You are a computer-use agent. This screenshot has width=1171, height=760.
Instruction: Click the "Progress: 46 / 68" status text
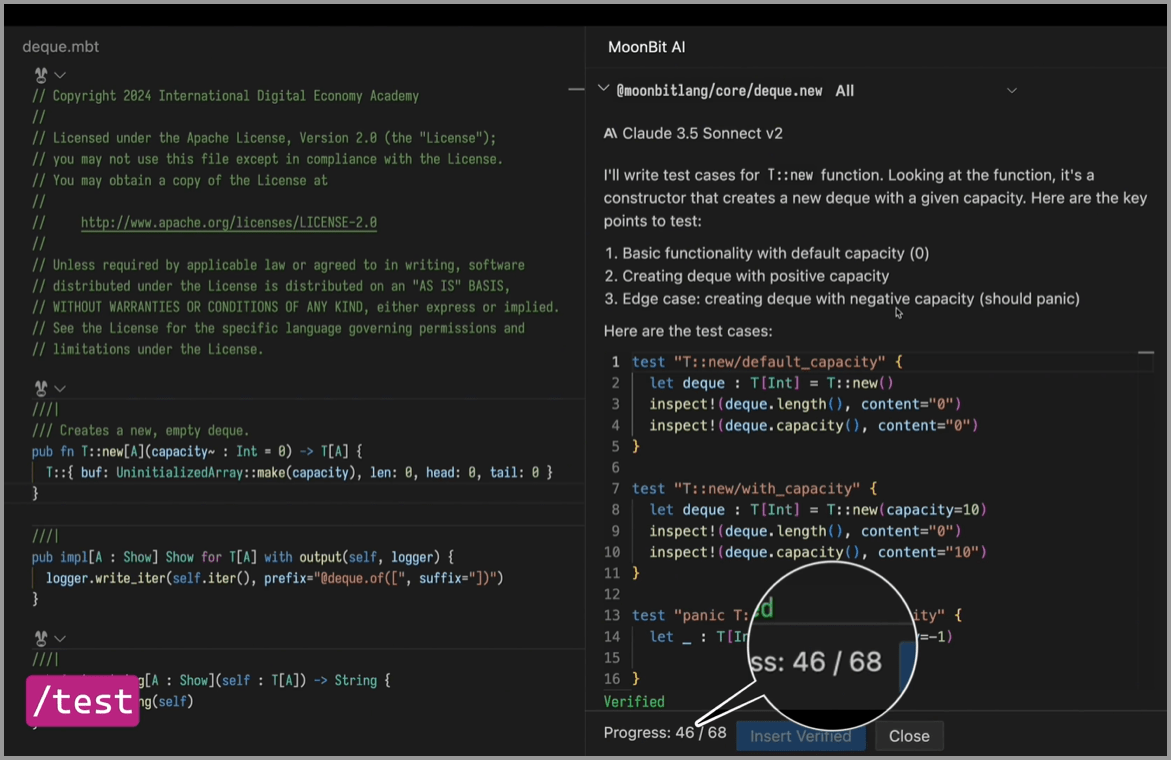[x=665, y=732]
